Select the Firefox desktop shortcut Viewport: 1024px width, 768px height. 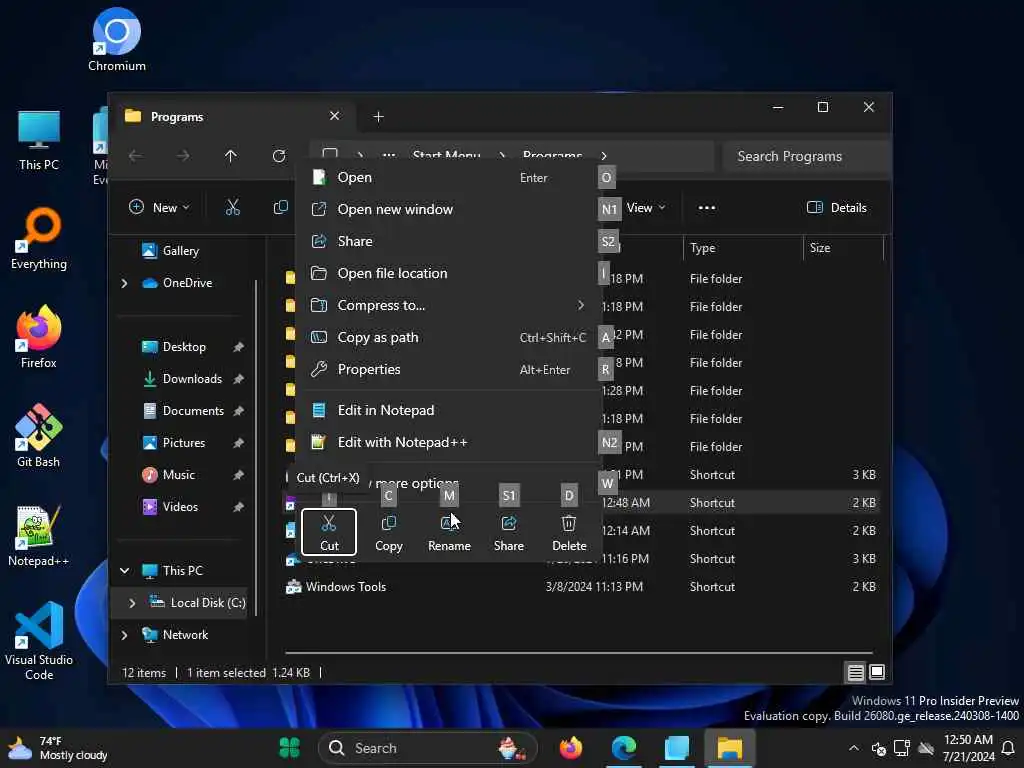39,338
